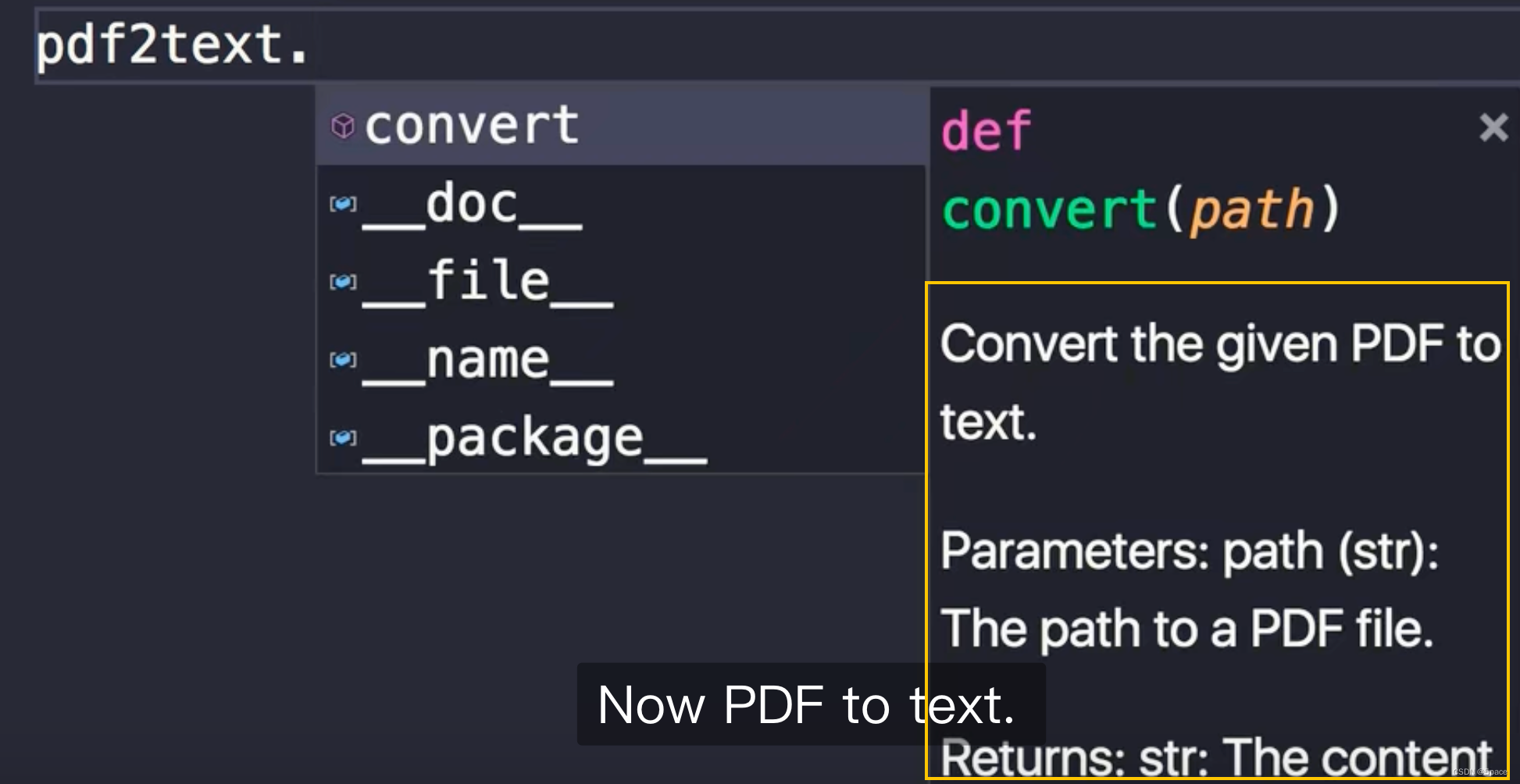Click the method cube icon beside convert
The width and height of the screenshot is (1520, 784).
tap(343, 126)
